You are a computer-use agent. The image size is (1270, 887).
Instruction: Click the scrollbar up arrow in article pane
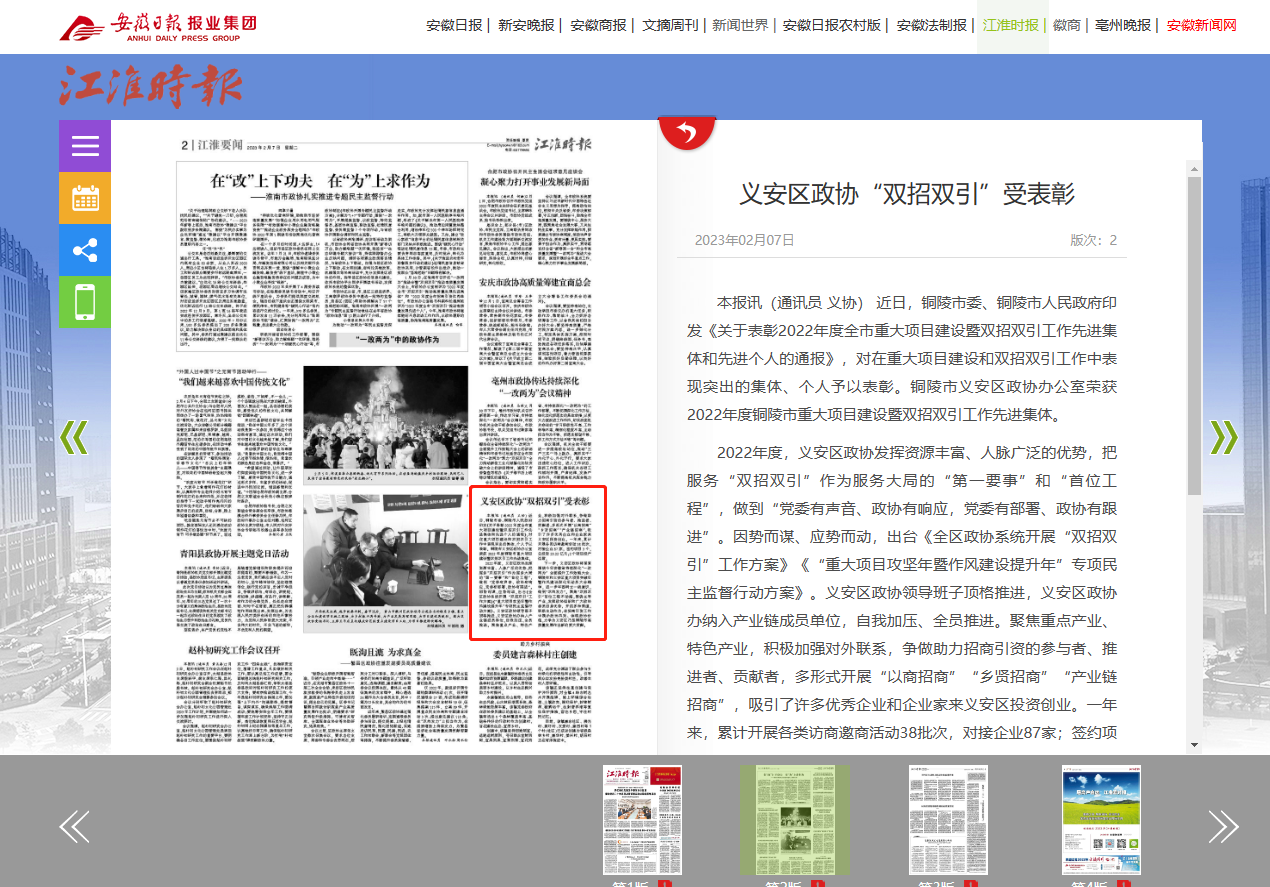(1194, 167)
